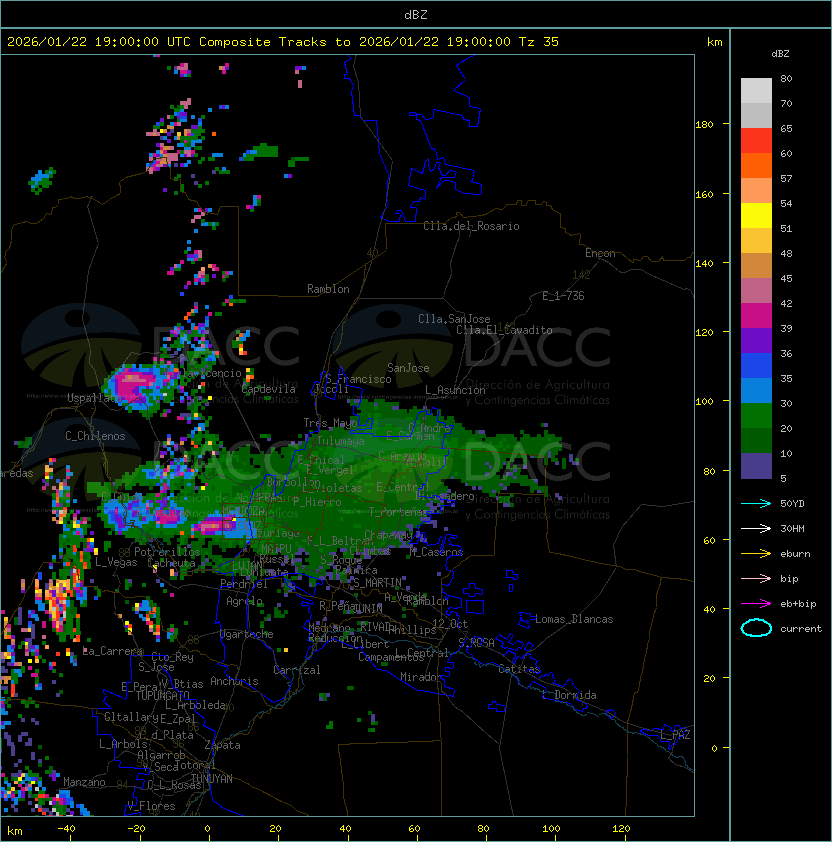
Task: Click the 'L_PAZ' place label
Action: point(675,735)
